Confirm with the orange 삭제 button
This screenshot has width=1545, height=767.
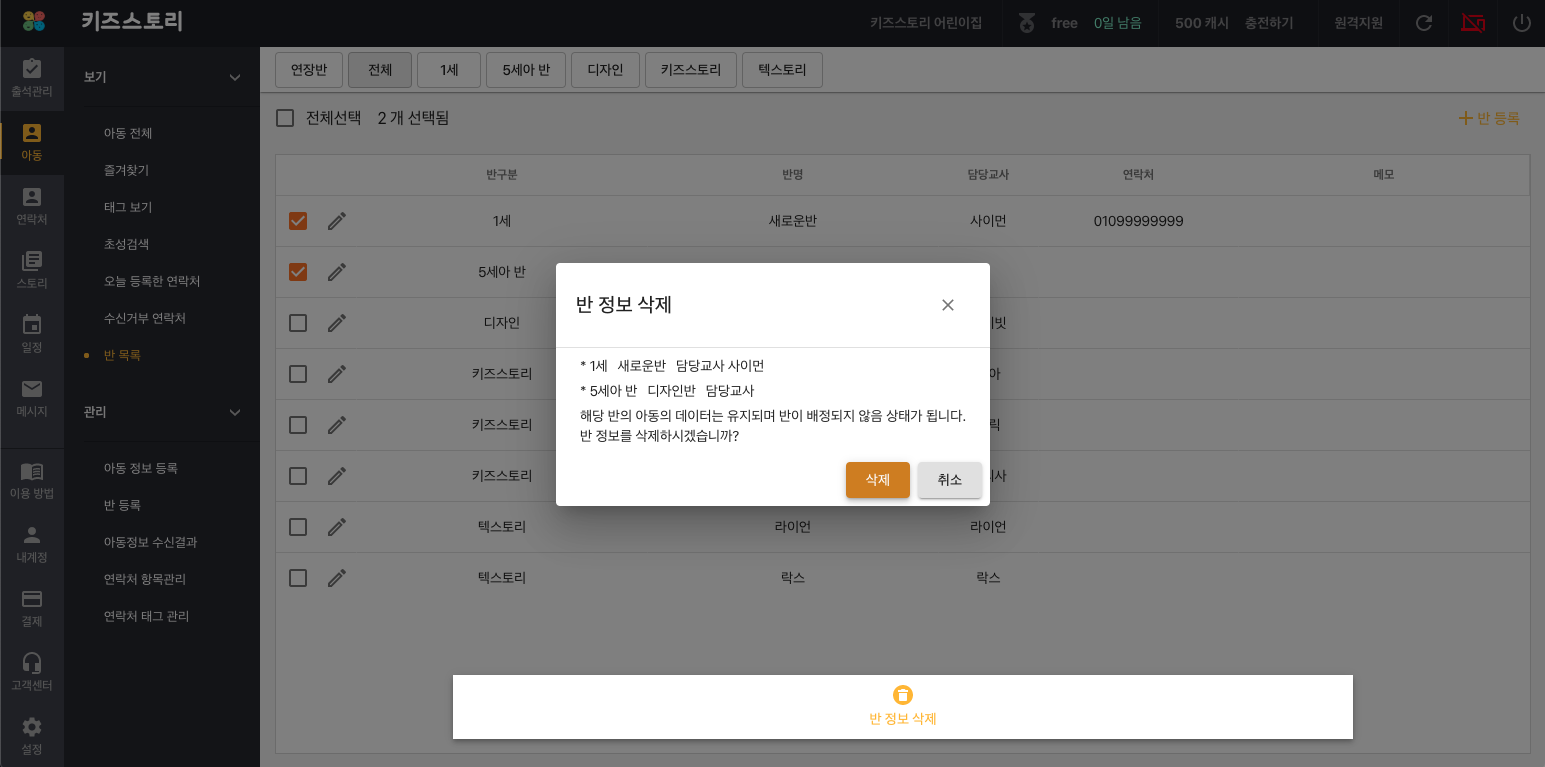coord(878,480)
